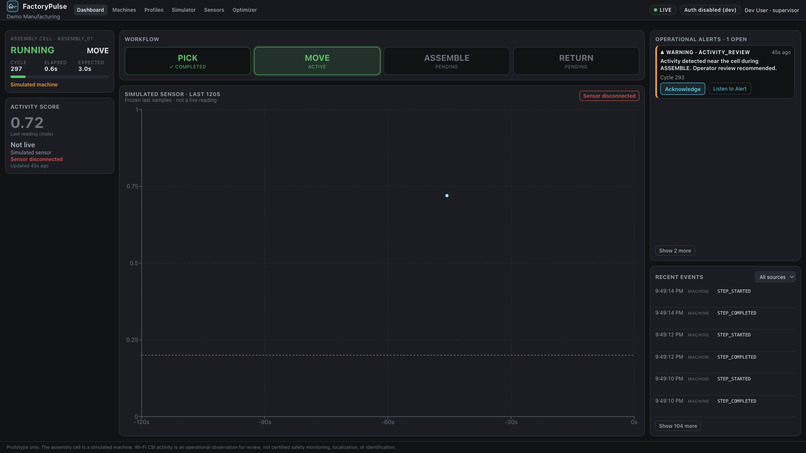Click the Simulated machine label
This screenshot has width=806, height=453.
[34, 85]
